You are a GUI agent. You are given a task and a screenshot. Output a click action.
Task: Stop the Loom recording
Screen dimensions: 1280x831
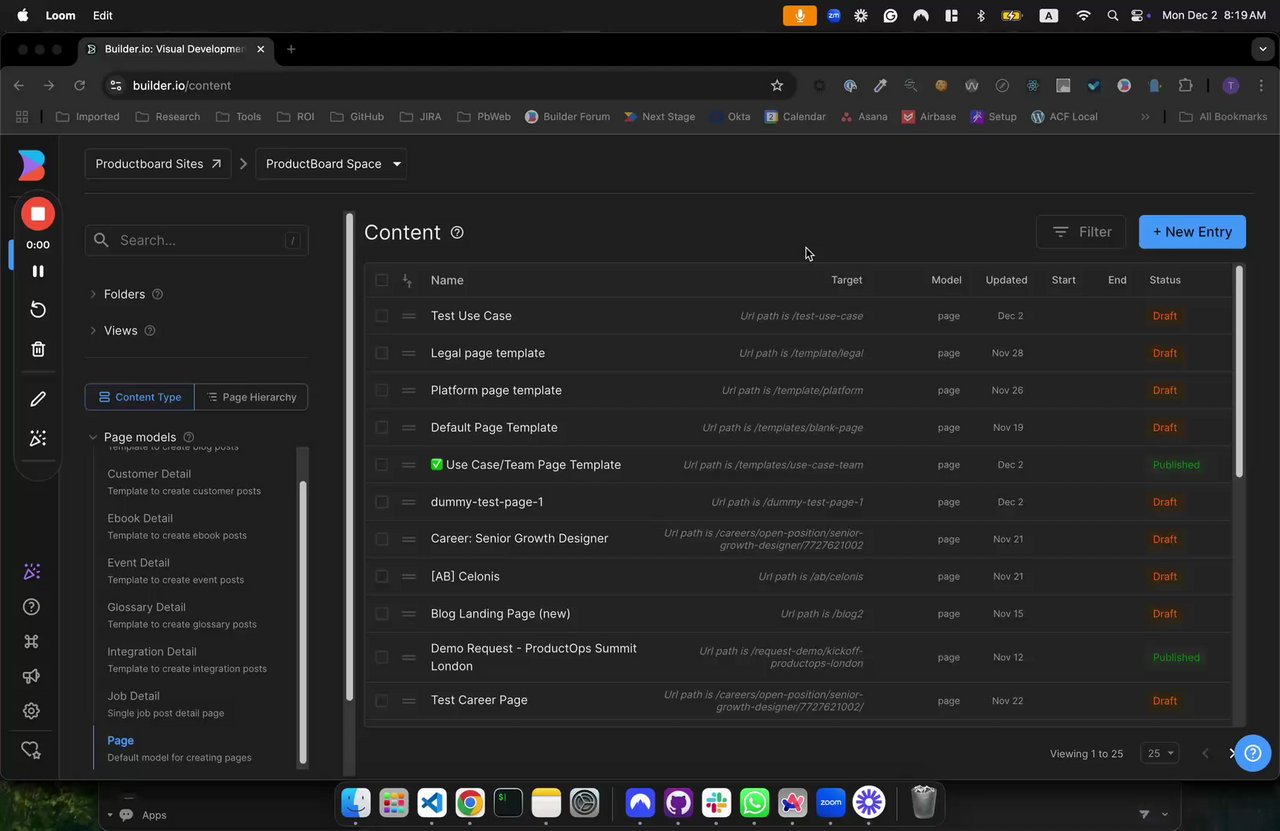(38, 213)
